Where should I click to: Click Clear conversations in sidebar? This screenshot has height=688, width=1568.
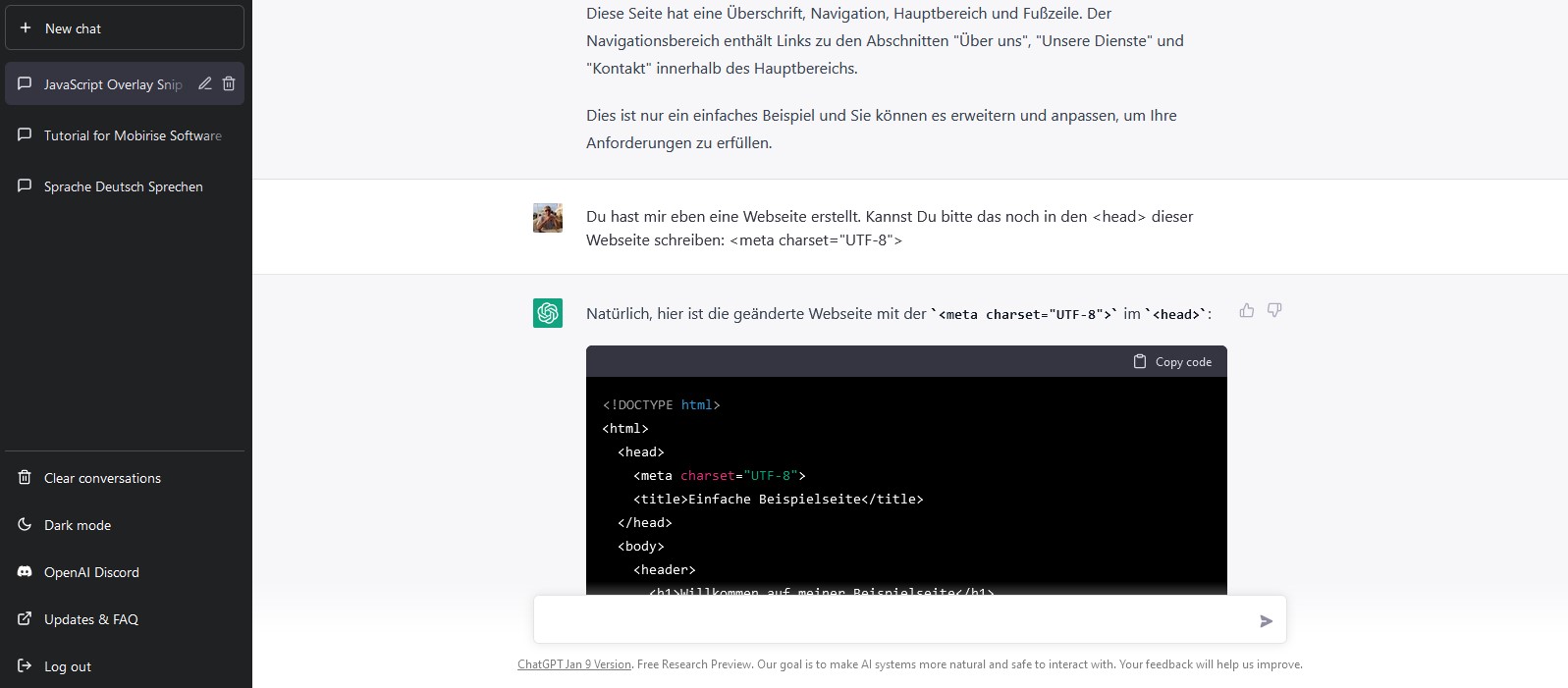[x=125, y=478]
